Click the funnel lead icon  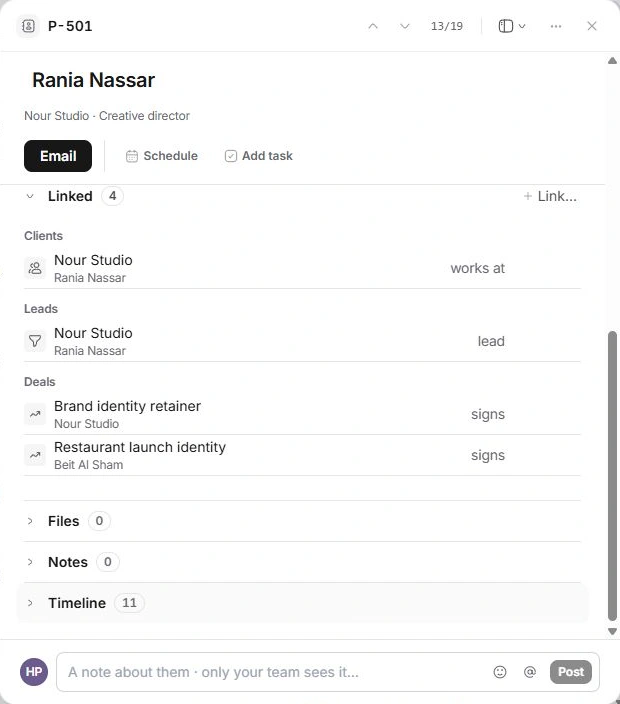point(35,341)
